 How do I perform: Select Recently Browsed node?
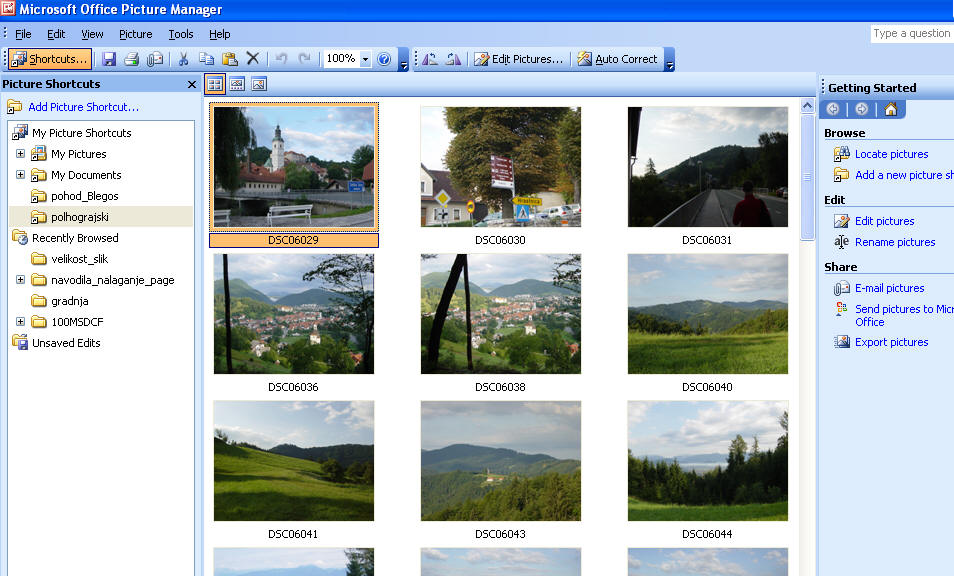click(x=75, y=238)
